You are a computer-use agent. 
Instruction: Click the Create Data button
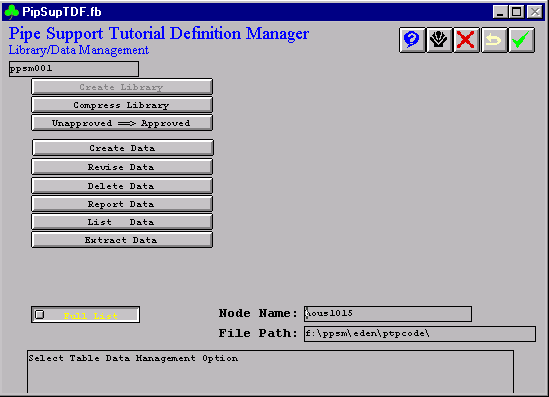point(123,148)
